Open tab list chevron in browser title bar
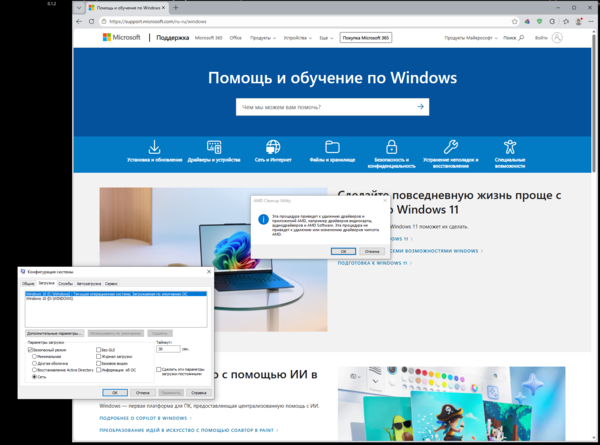600x445 pixels. (79, 8)
